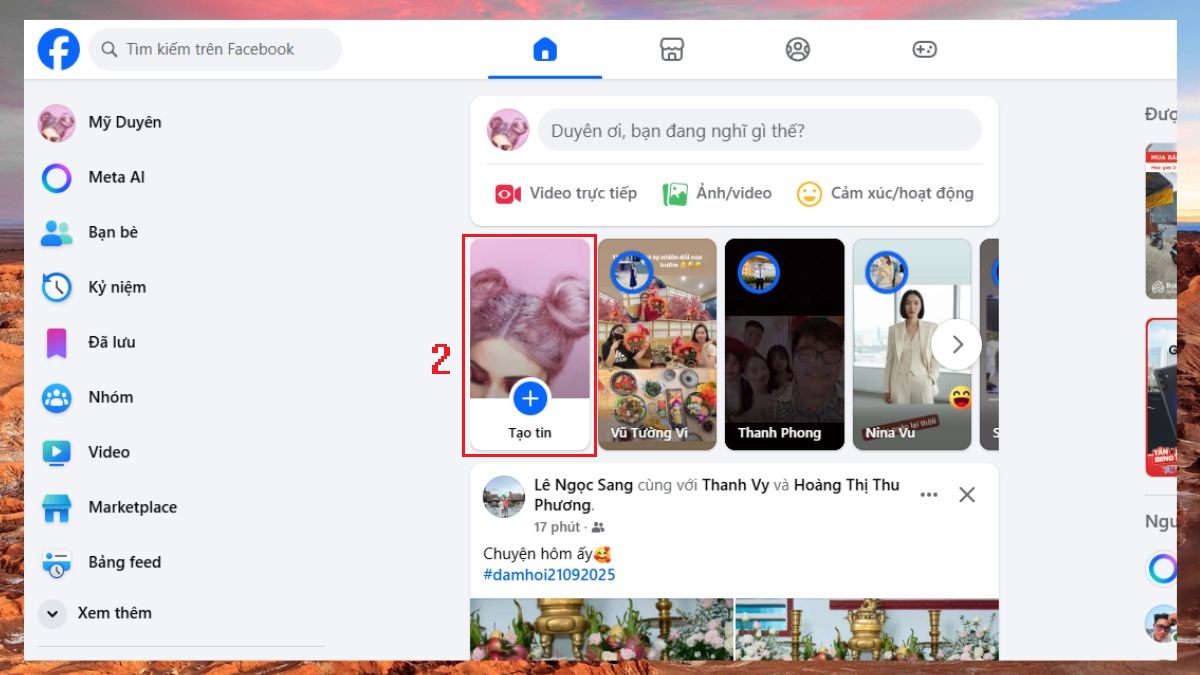Switch to the Home tab
1200x675 pixels.
tap(545, 48)
